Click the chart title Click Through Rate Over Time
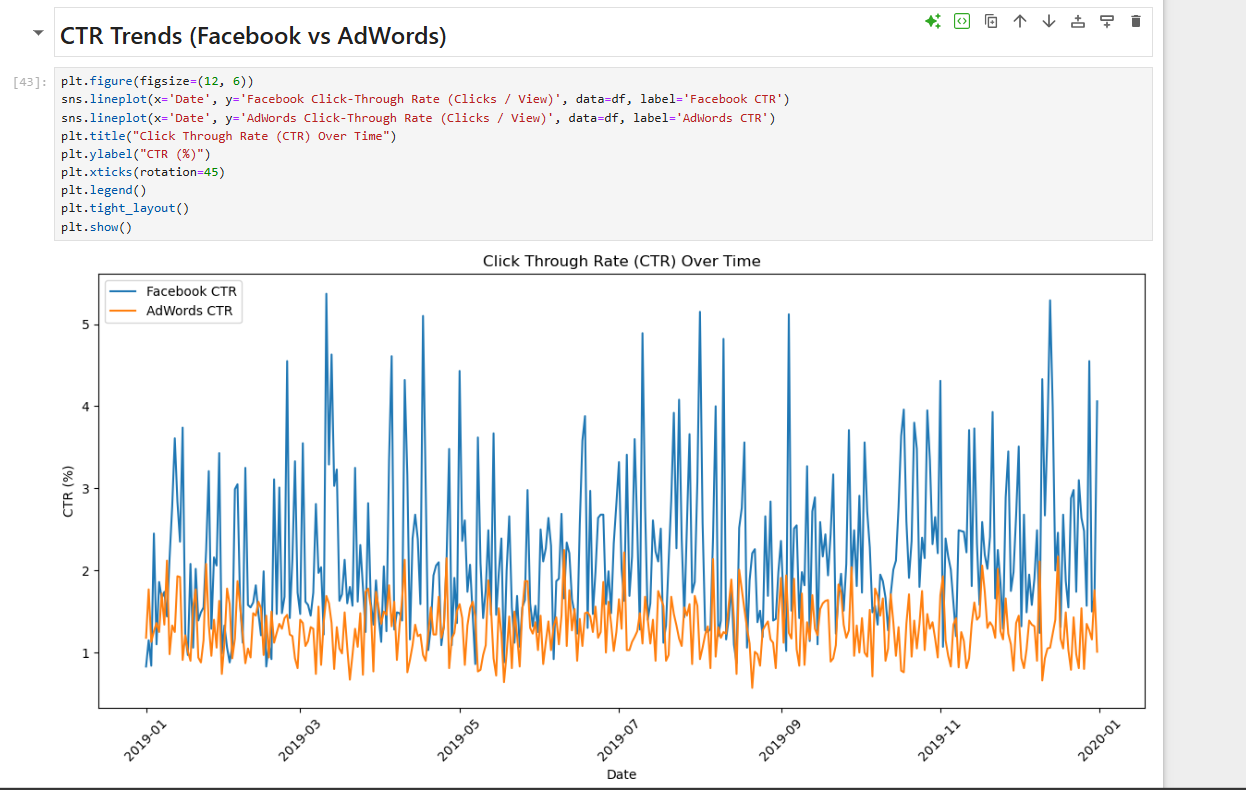The image size is (1246, 790). (621, 260)
